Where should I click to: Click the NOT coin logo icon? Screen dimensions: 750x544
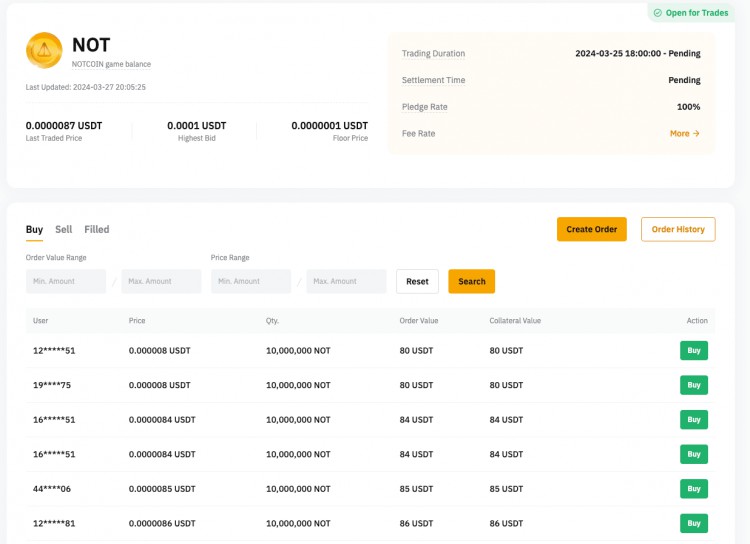[x=44, y=50]
